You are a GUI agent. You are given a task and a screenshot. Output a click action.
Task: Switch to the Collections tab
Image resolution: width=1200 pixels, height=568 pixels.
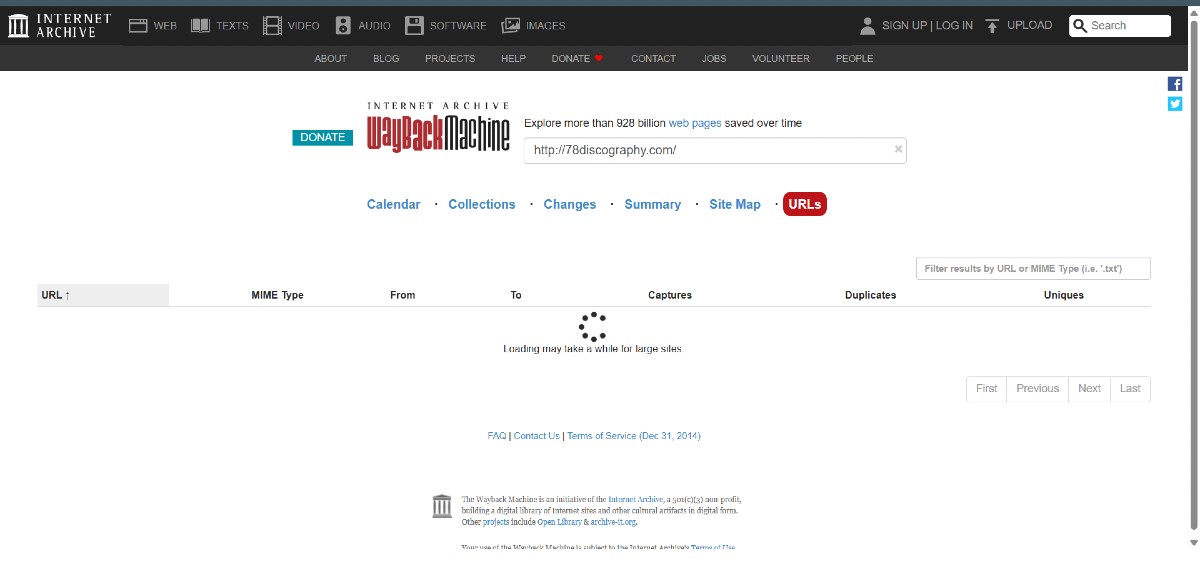tap(482, 204)
